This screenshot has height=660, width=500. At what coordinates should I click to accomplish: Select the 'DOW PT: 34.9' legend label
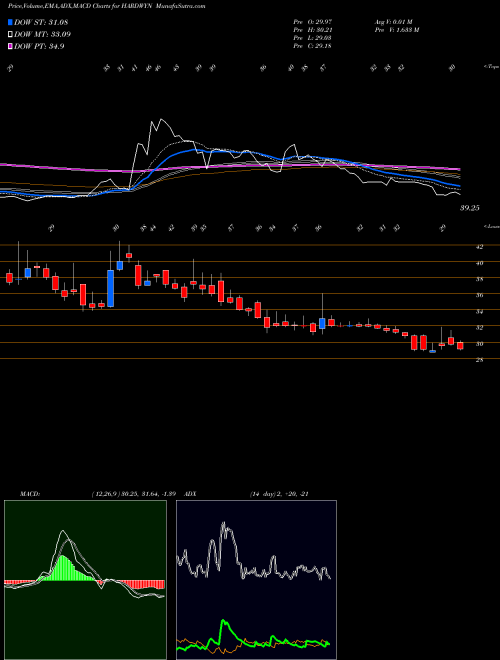click(39, 47)
